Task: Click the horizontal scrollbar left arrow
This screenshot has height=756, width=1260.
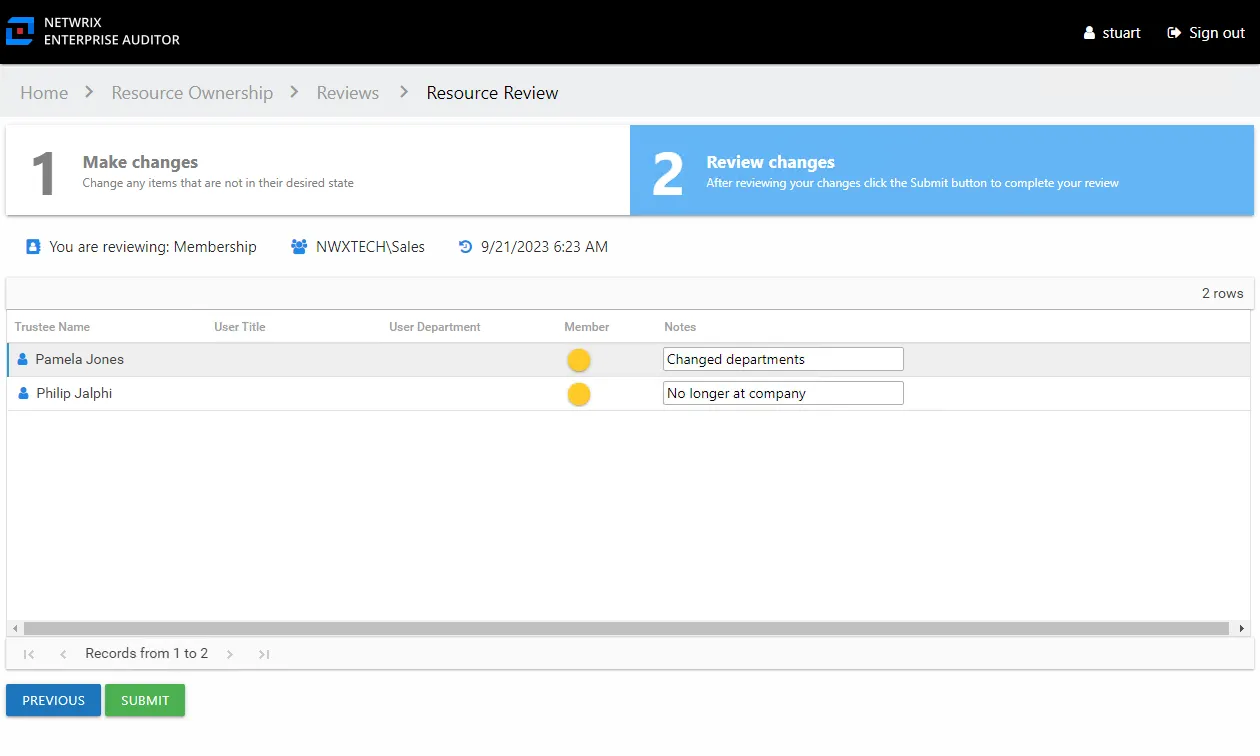Action: 15,628
